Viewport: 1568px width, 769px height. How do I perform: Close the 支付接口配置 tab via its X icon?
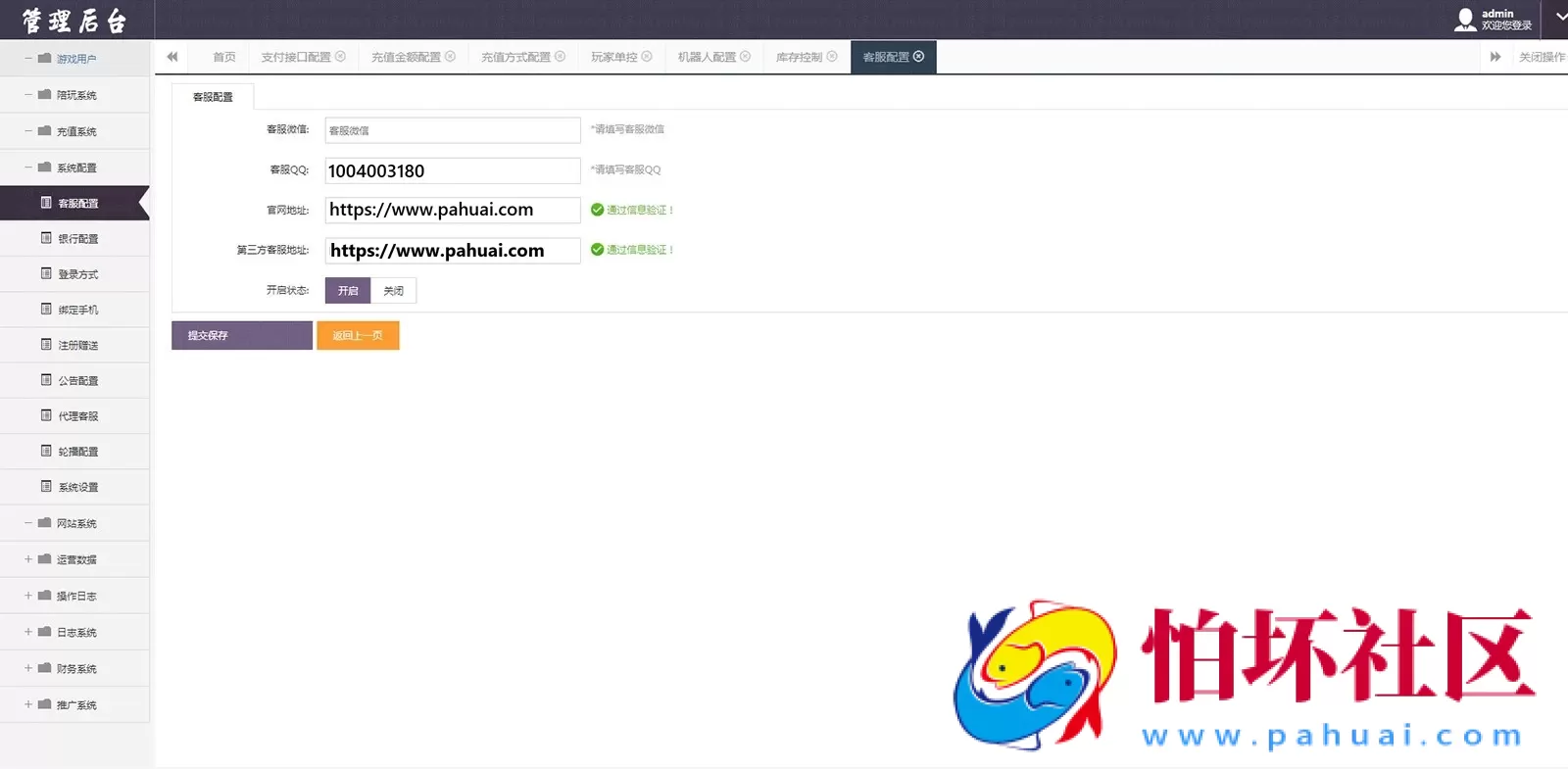(x=340, y=57)
